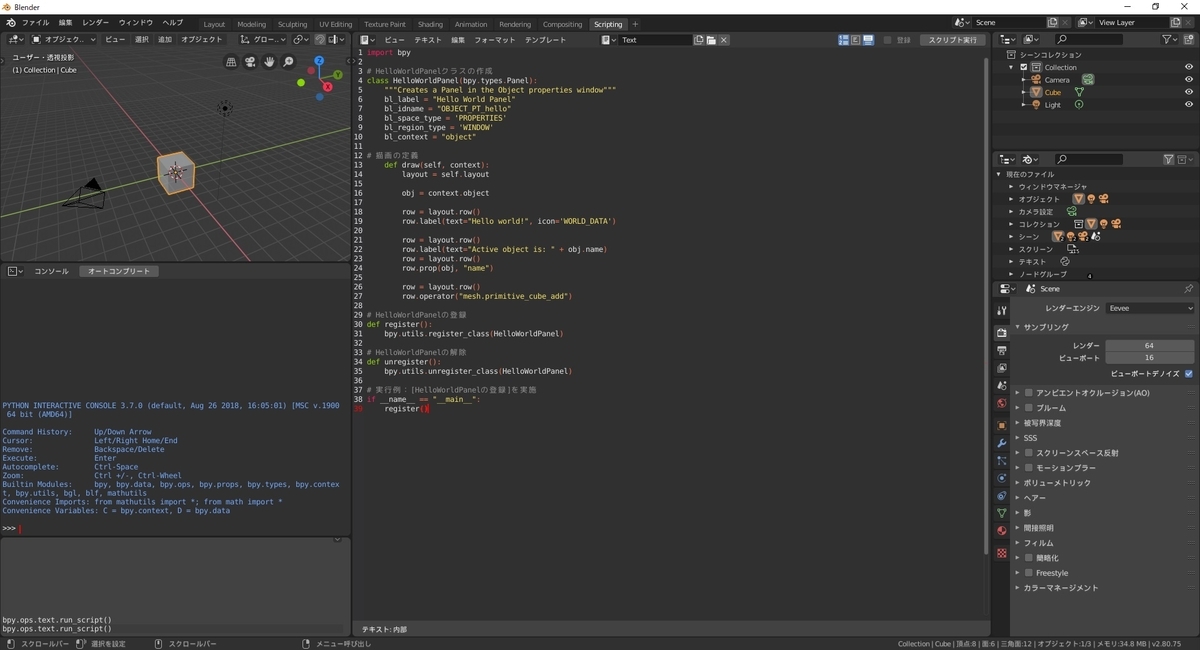
Task: Enable the ブルーム checkbox
Action: [x=1028, y=408]
